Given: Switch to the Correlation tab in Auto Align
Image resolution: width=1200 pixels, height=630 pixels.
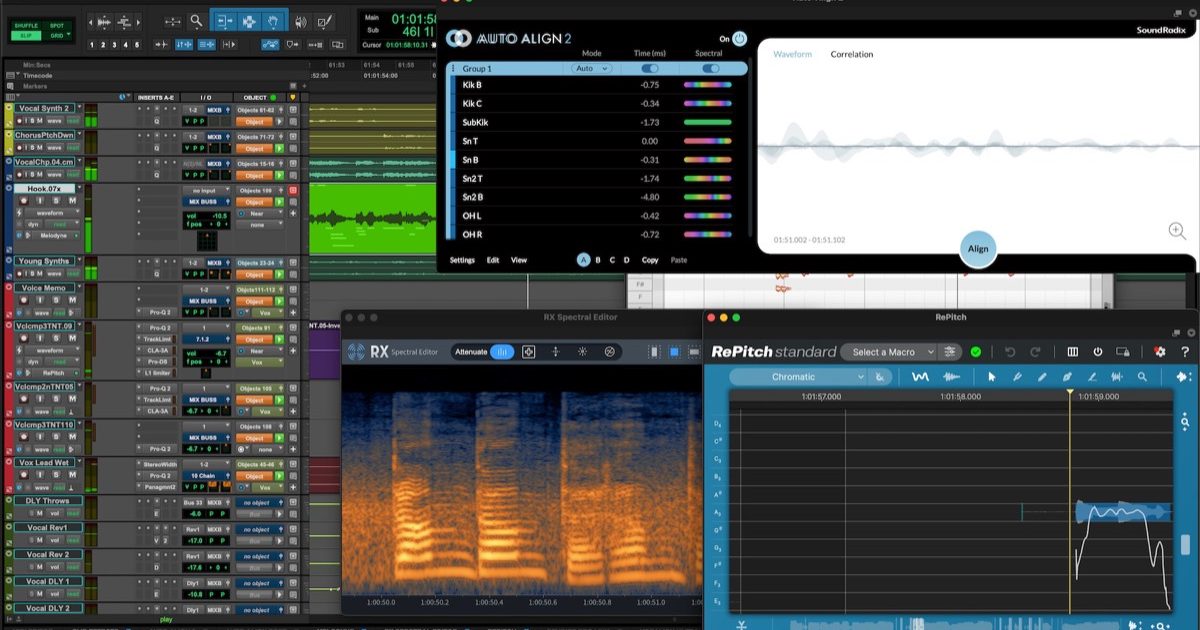Looking at the screenshot, I should coord(851,54).
